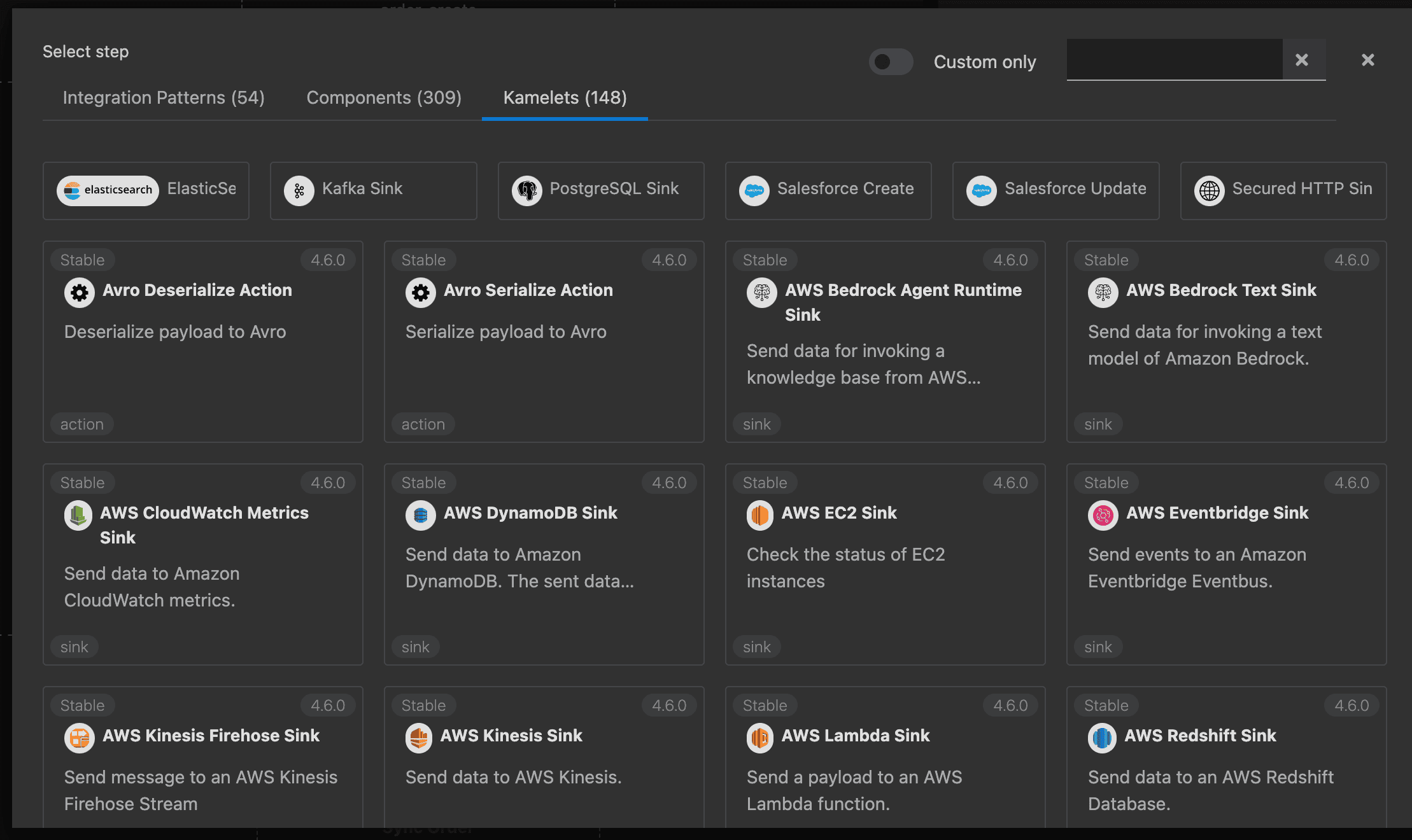Screen dimensions: 1412x840
Task: Click the AWS Kinesis Sink icon
Action: (419, 738)
